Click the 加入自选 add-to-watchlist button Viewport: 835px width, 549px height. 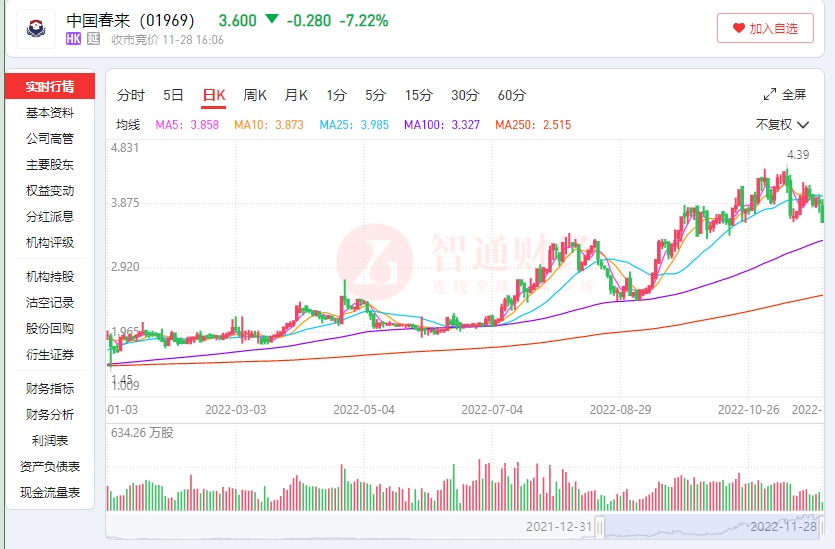[x=765, y=29]
